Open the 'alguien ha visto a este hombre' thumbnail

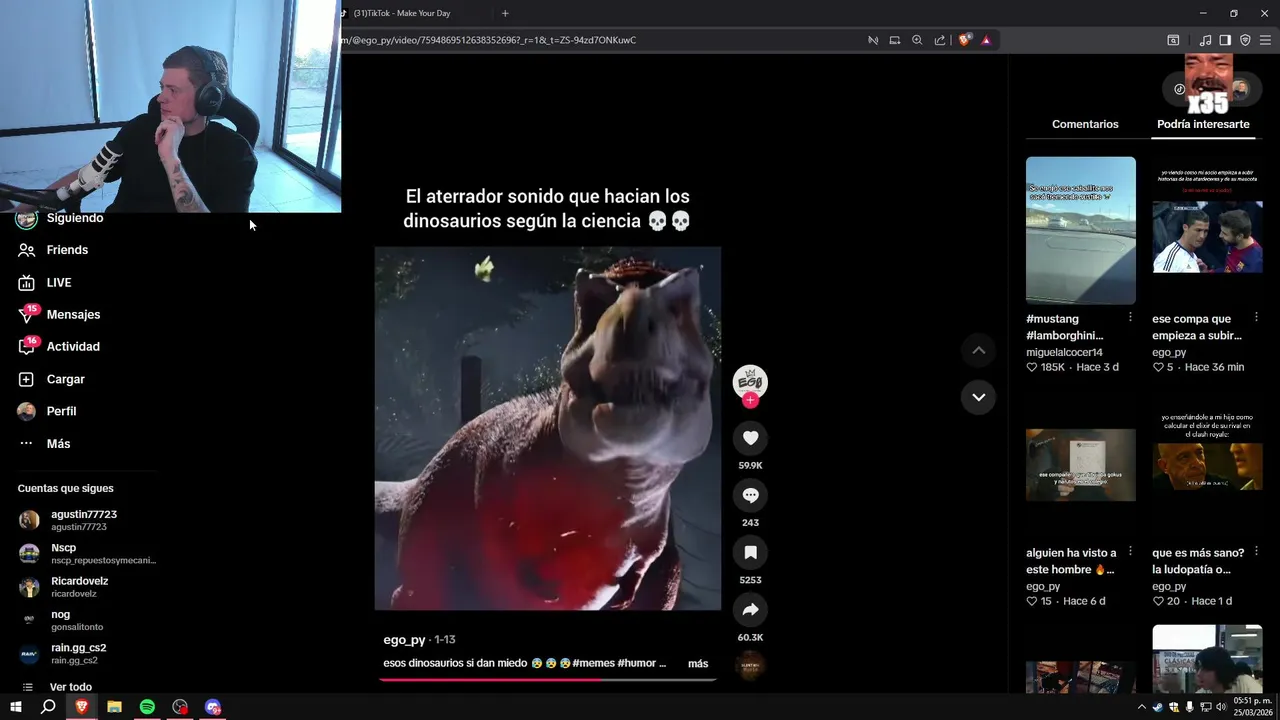[x=1081, y=465]
